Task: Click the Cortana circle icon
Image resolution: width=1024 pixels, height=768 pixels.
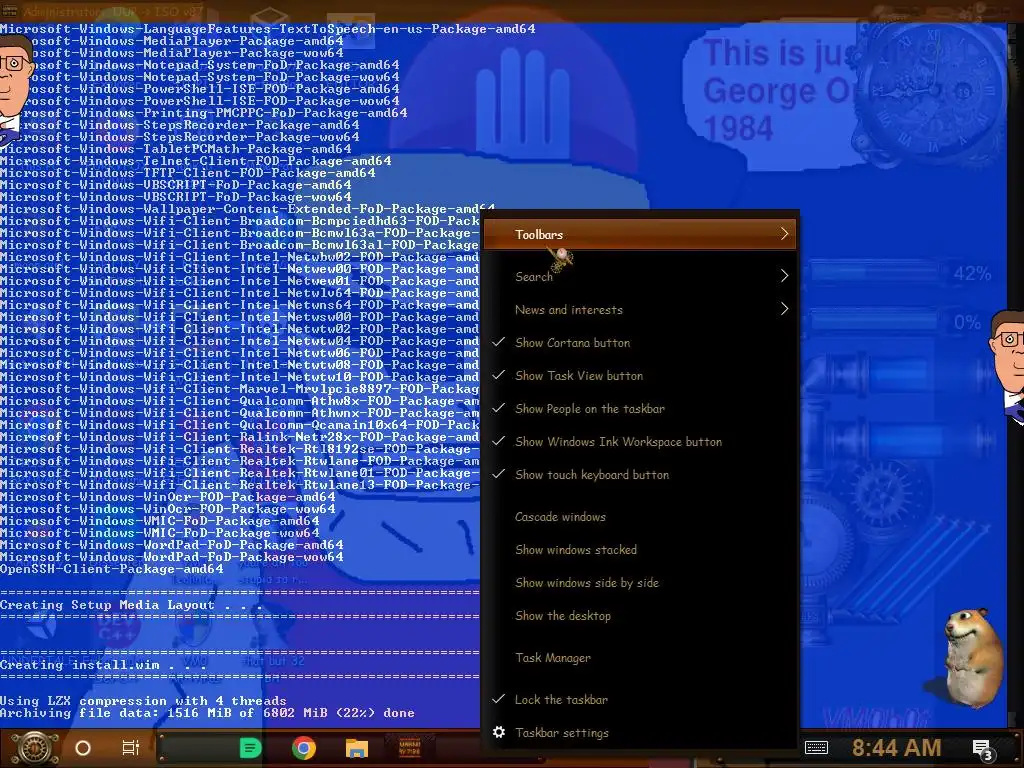Action: coord(83,748)
